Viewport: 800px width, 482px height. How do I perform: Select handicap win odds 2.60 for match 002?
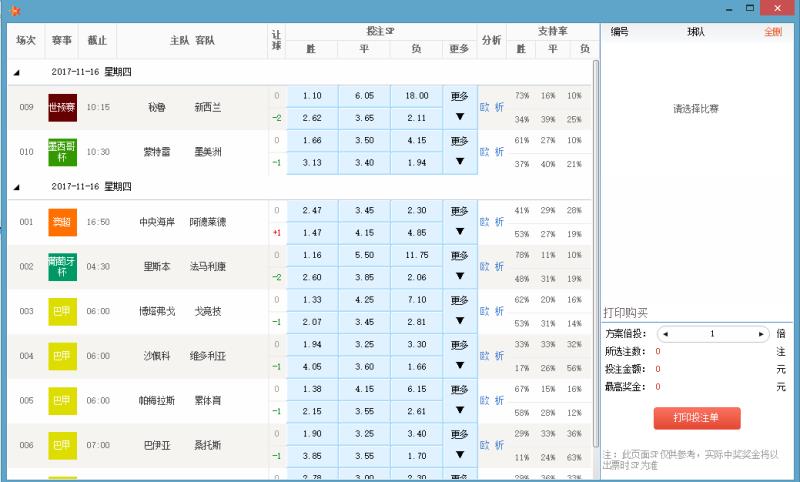[312, 278]
